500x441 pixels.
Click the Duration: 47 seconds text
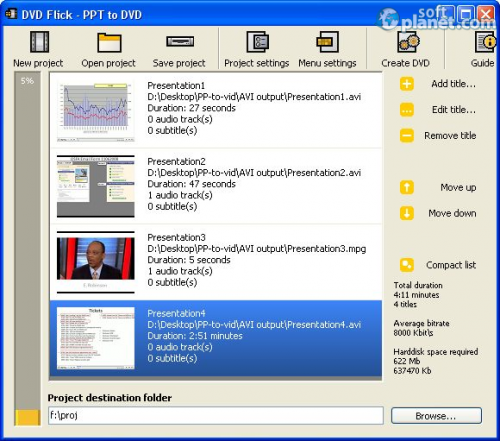click(x=191, y=184)
